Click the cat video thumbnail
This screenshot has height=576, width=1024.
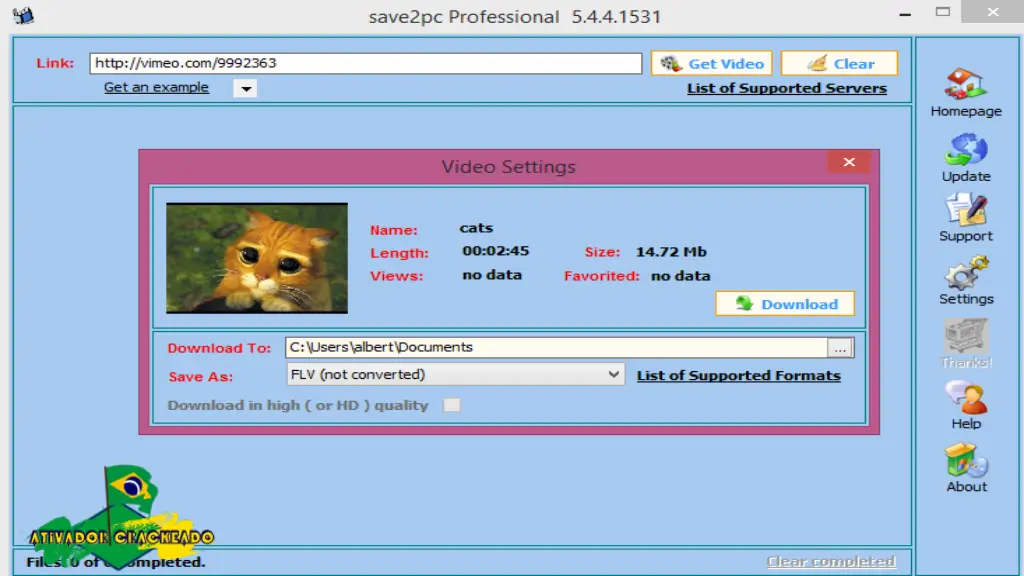point(257,258)
